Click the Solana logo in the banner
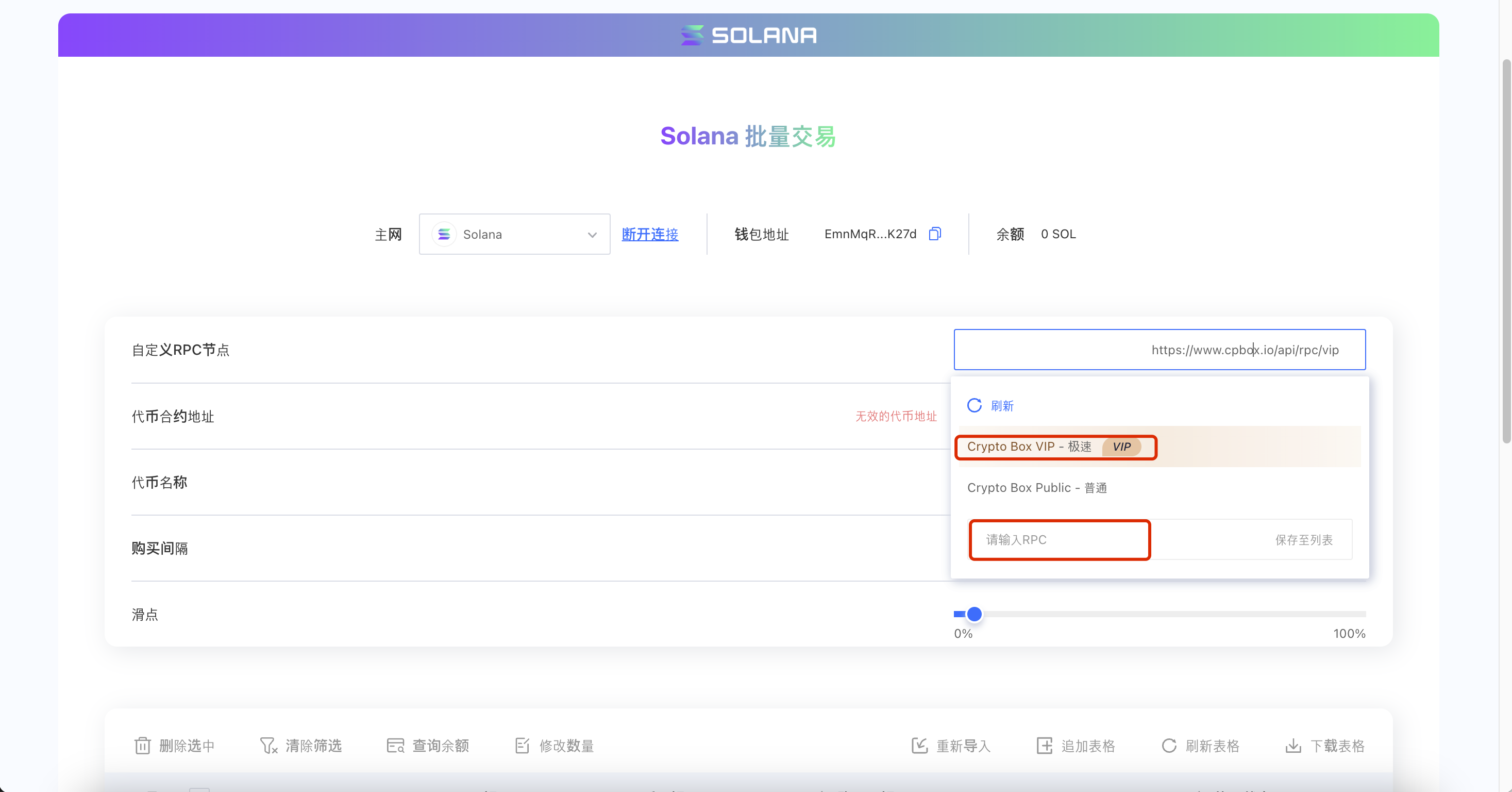The image size is (1512, 792). coord(748,35)
